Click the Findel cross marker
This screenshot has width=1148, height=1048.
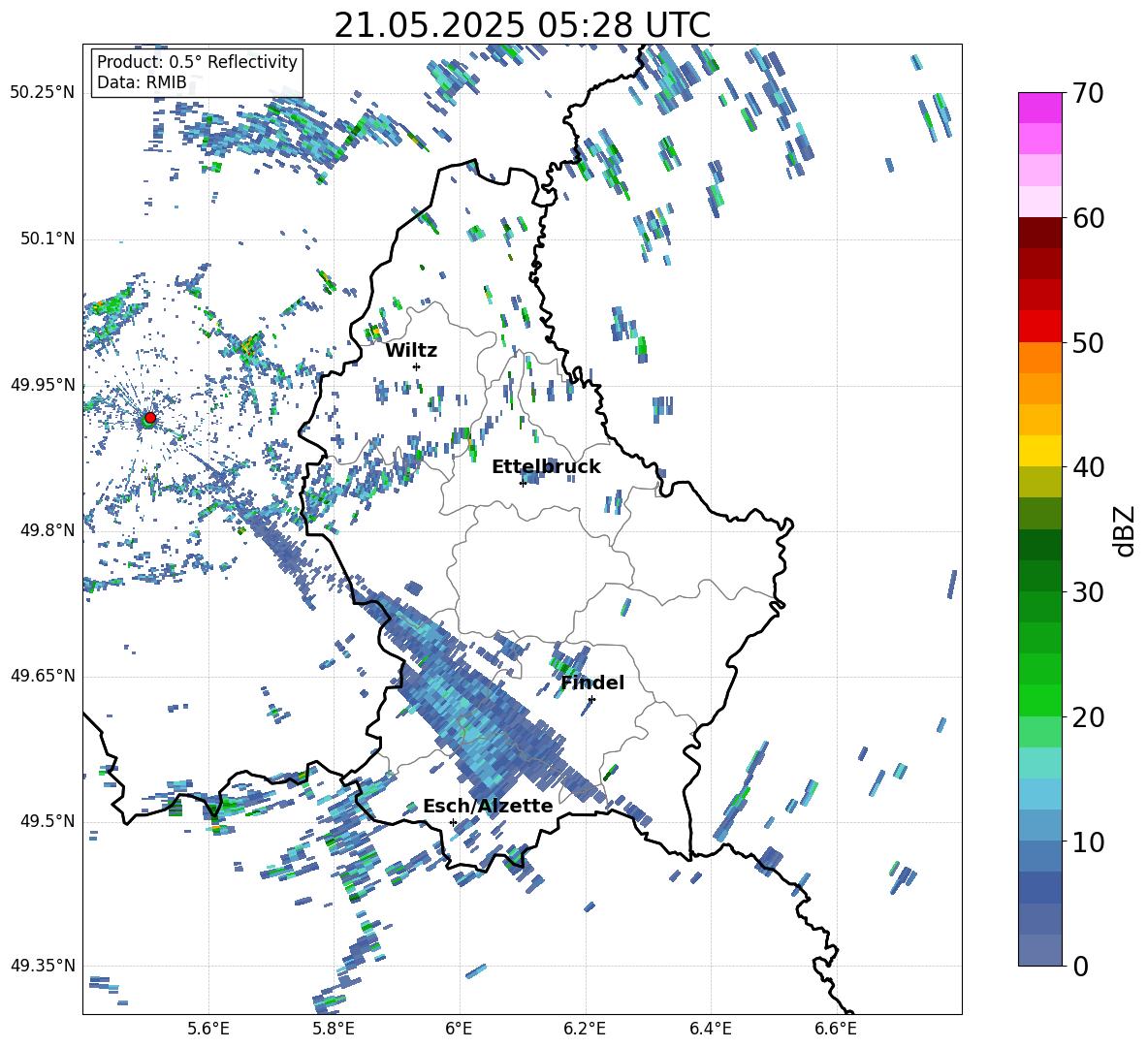point(591,700)
